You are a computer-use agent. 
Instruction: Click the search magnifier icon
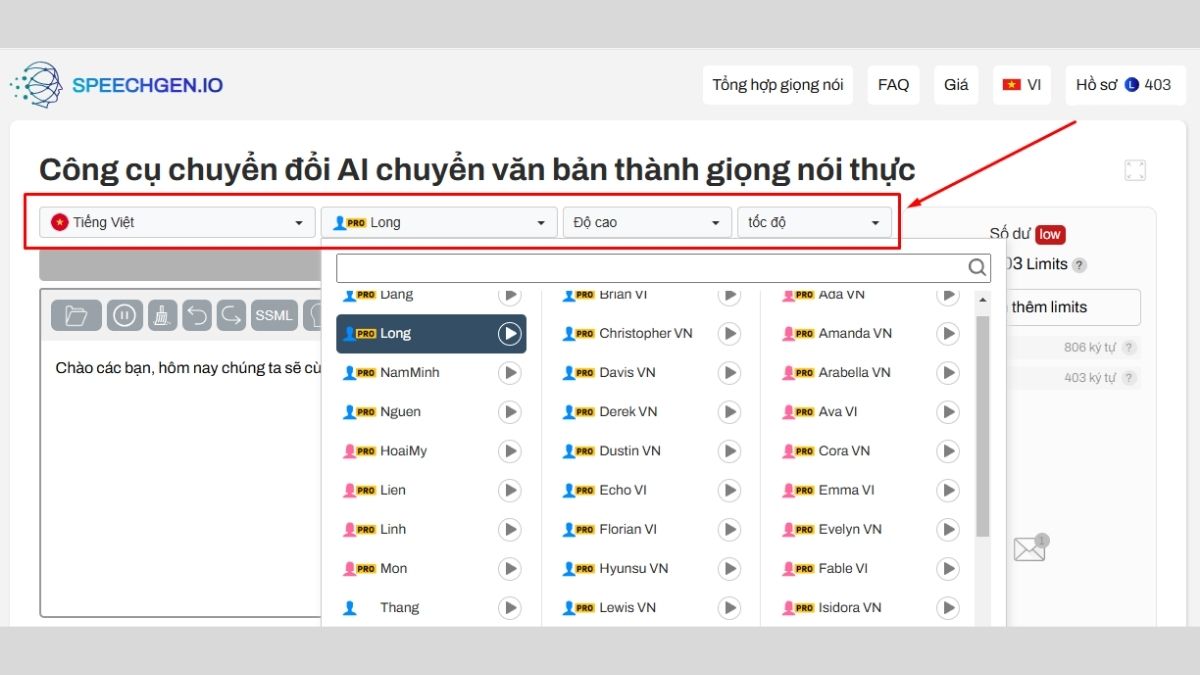coord(977,268)
